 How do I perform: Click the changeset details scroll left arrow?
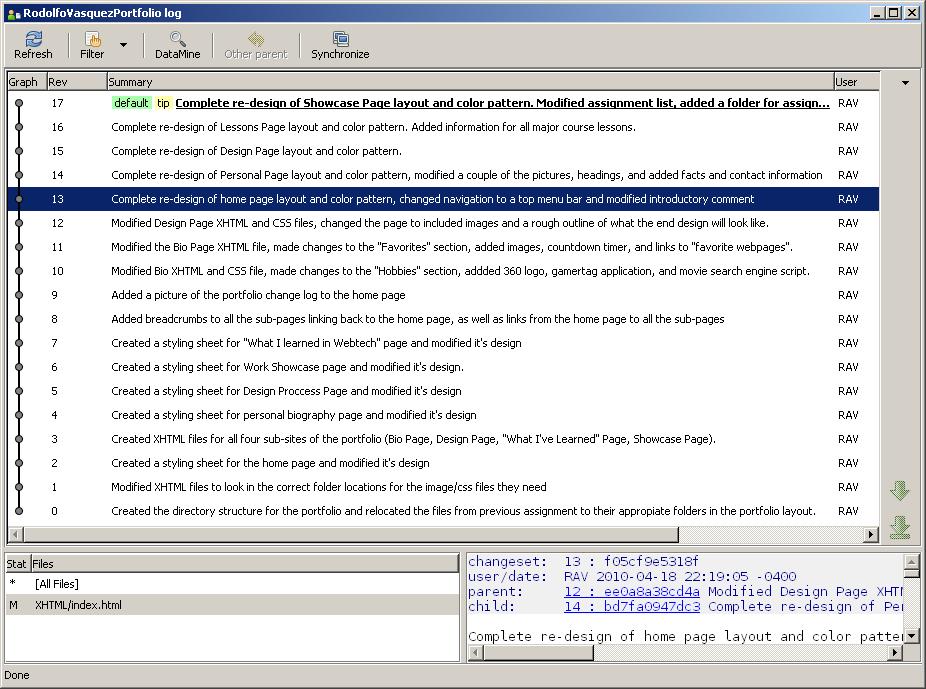tap(476, 653)
